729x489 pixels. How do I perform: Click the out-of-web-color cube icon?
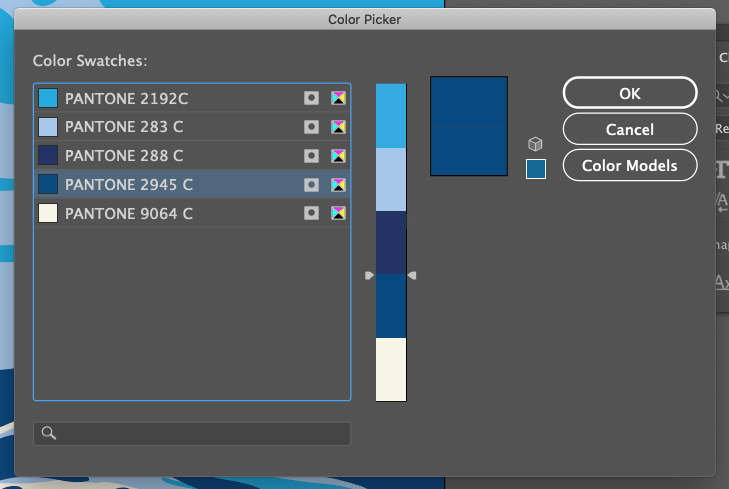pyautogui.click(x=535, y=145)
